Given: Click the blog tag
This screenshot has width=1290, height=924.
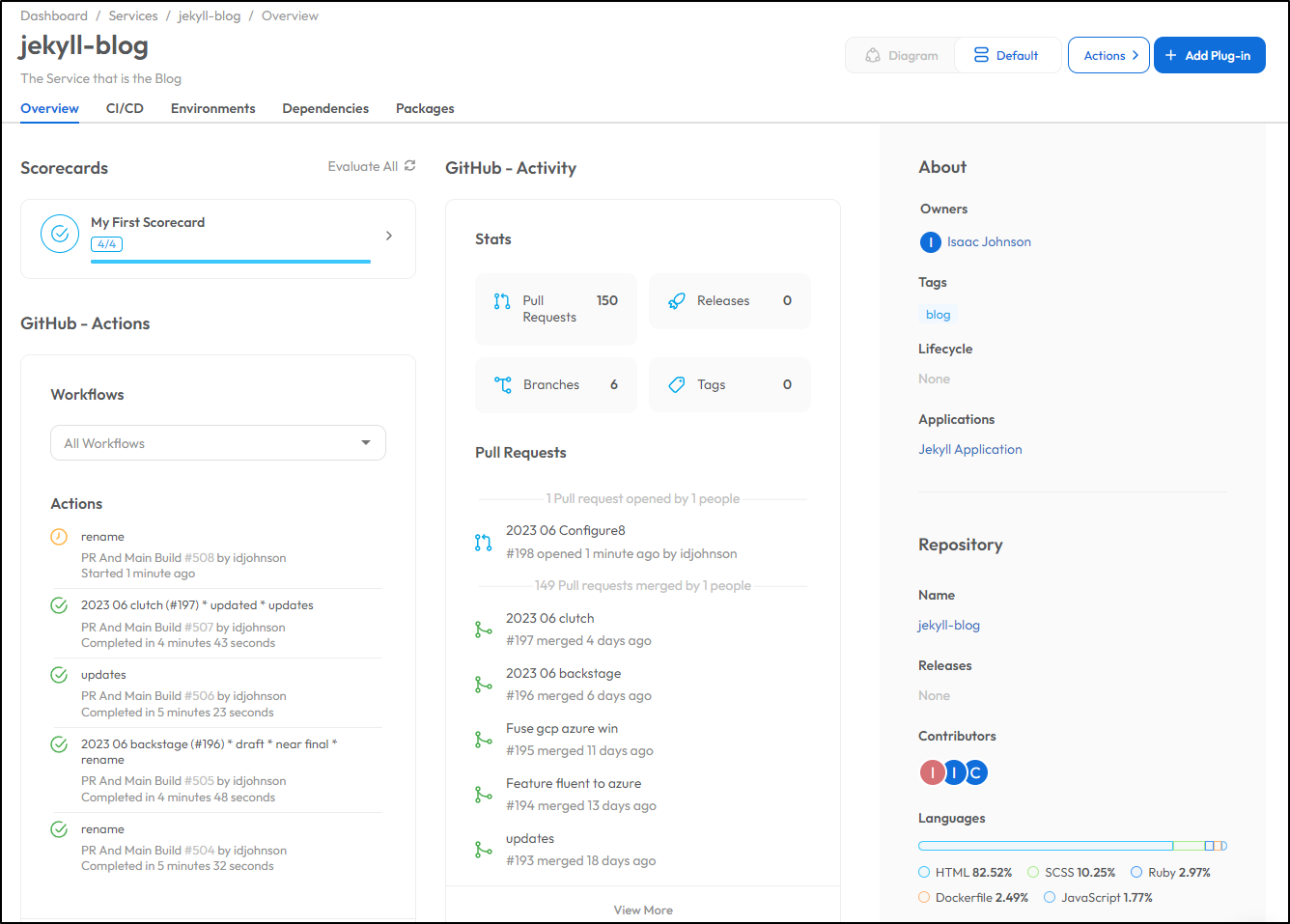Looking at the screenshot, I should click(x=938, y=315).
